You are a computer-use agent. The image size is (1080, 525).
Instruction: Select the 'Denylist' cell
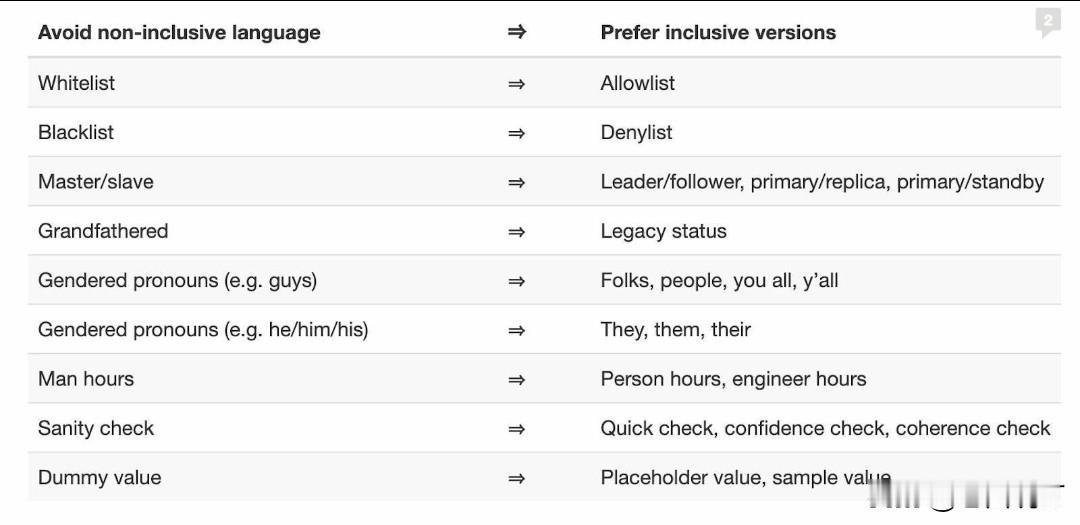coord(636,132)
